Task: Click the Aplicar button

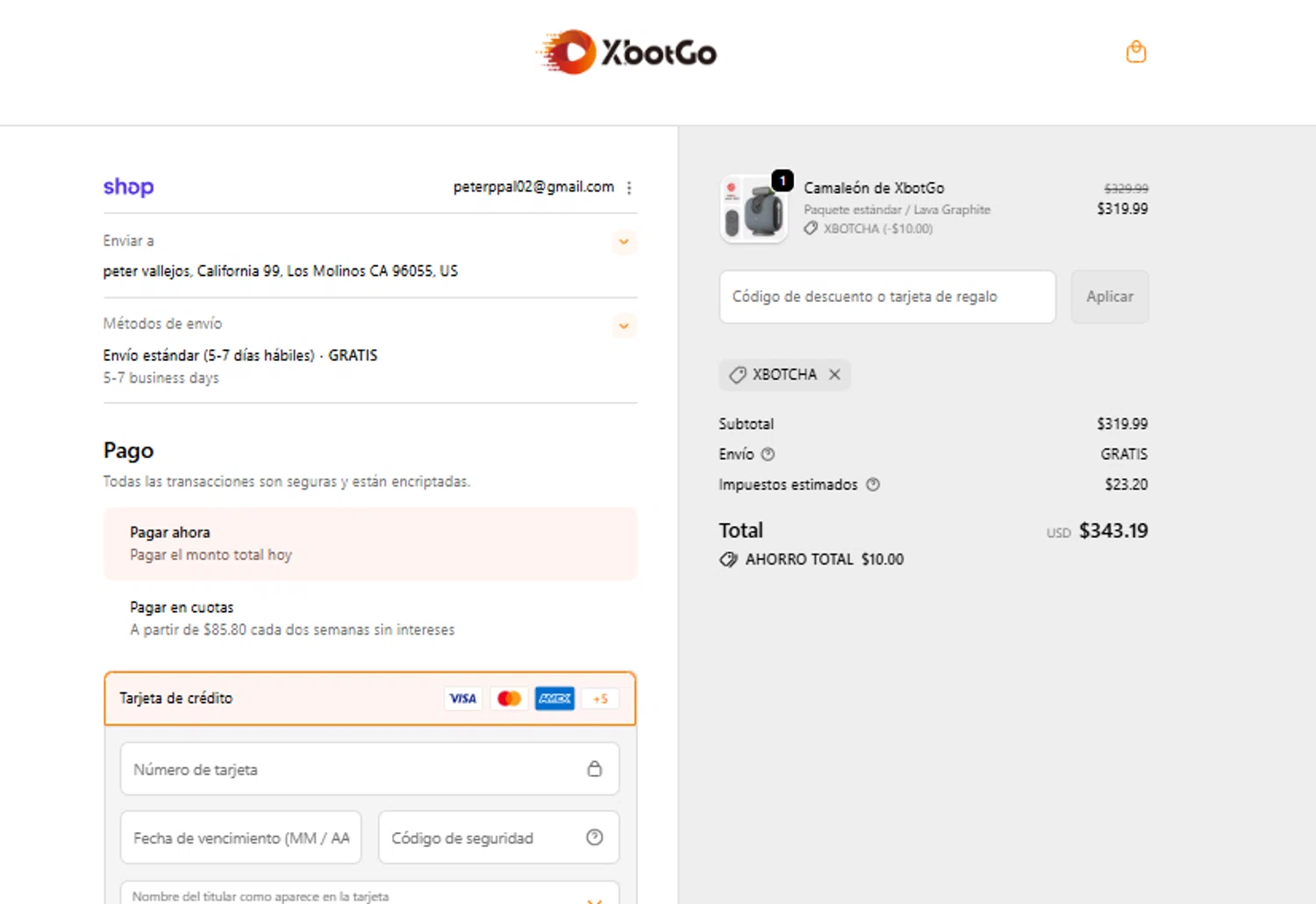Action: pyautogui.click(x=1110, y=297)
